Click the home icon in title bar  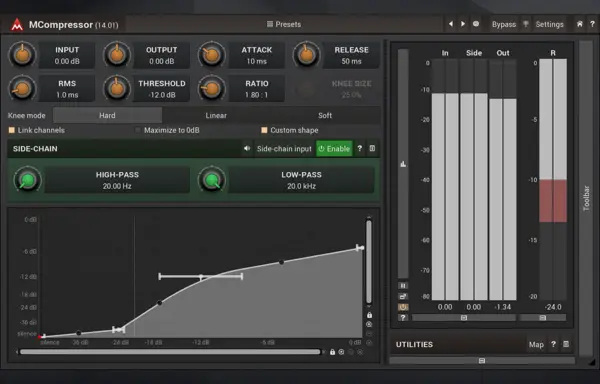(x=580, y=24)
